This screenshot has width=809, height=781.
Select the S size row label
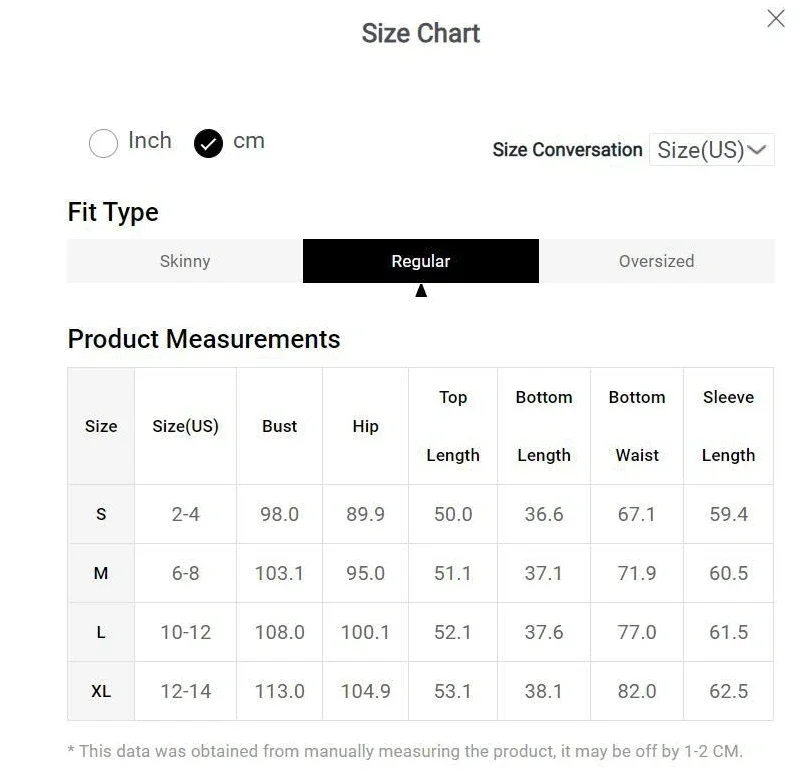[x=101, y=514]
